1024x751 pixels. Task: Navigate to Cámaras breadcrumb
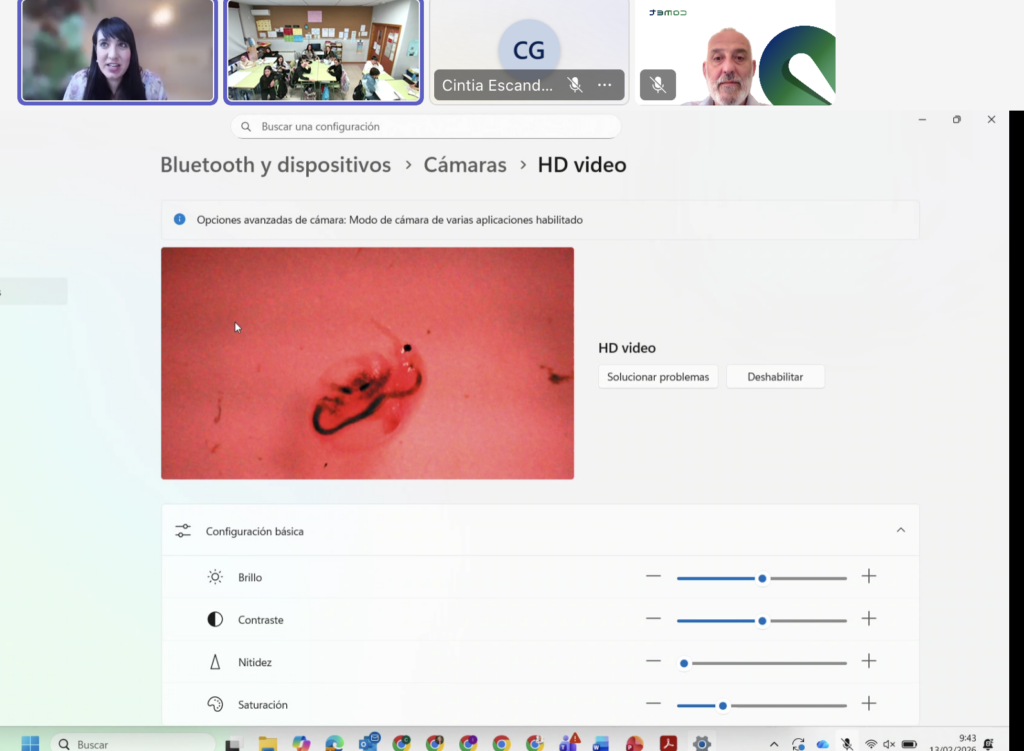[x=465, y=165]
